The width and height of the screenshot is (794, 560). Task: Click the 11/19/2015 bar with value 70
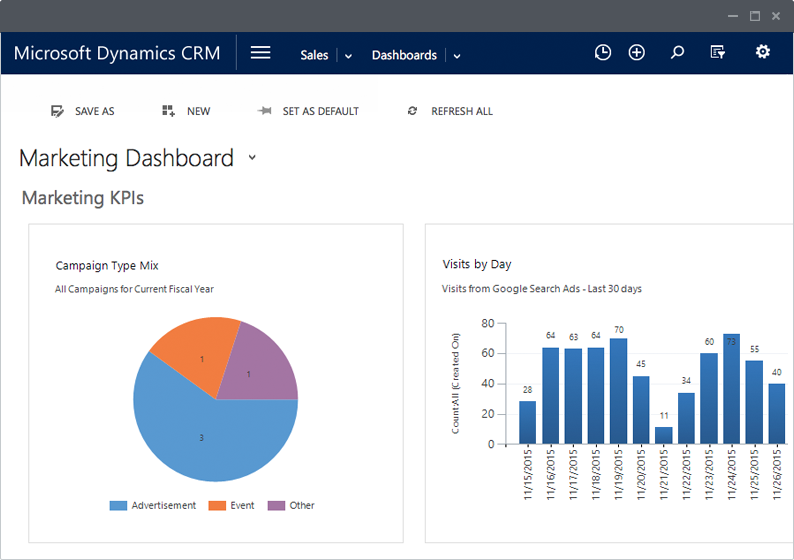618,391
